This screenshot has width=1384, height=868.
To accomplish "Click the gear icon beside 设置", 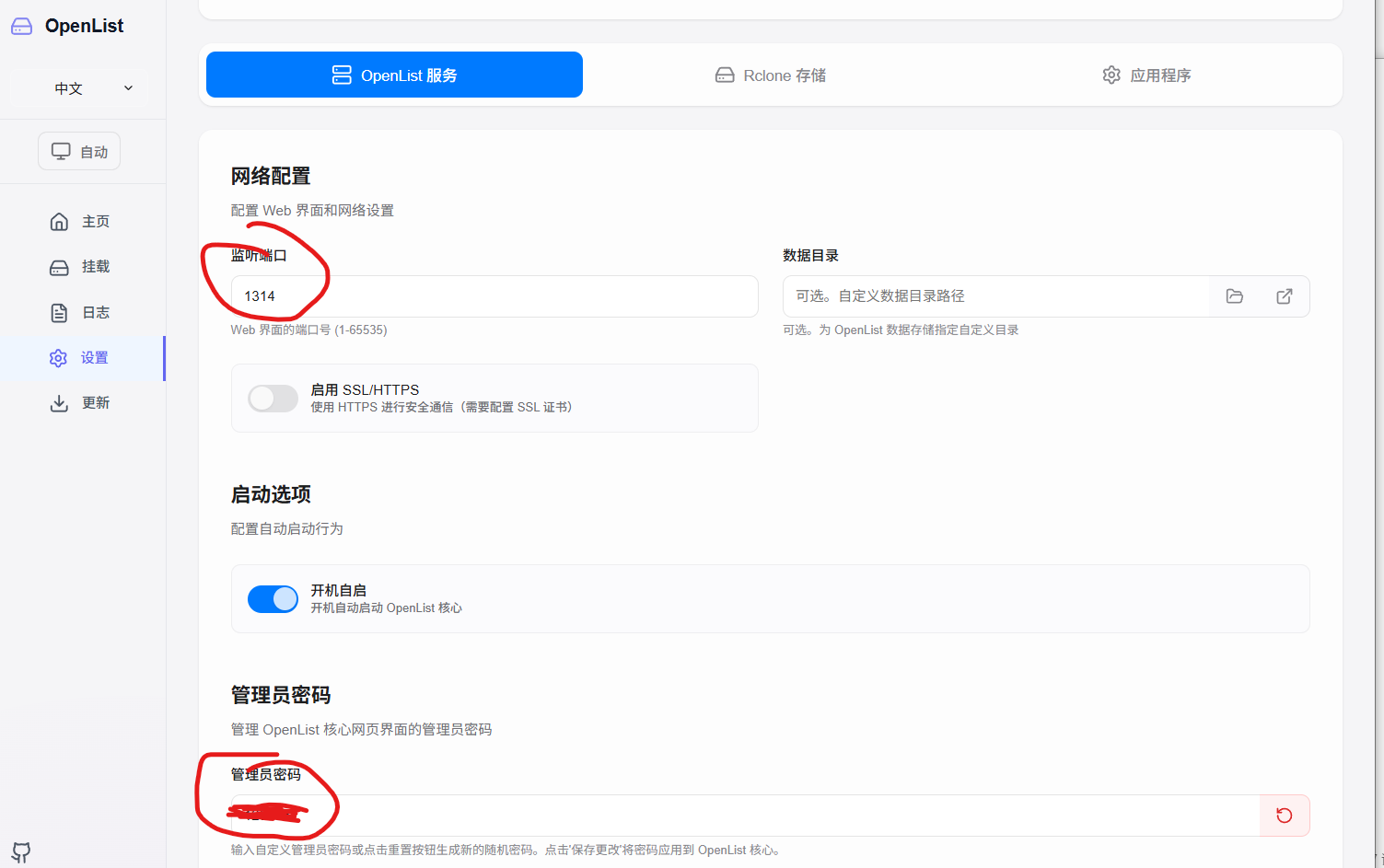I will click(x=58, y=358).
